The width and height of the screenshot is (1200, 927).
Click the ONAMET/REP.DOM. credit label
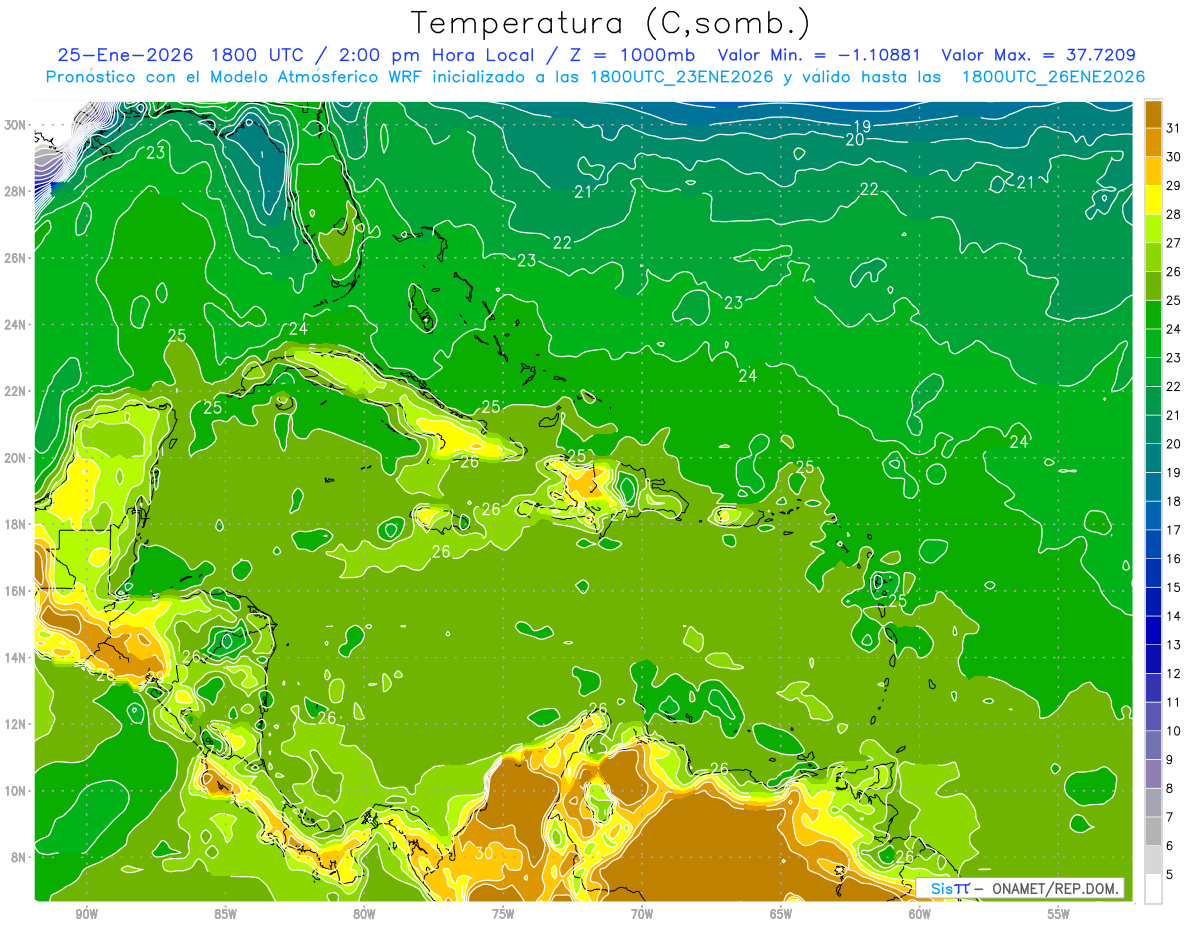1055,888
